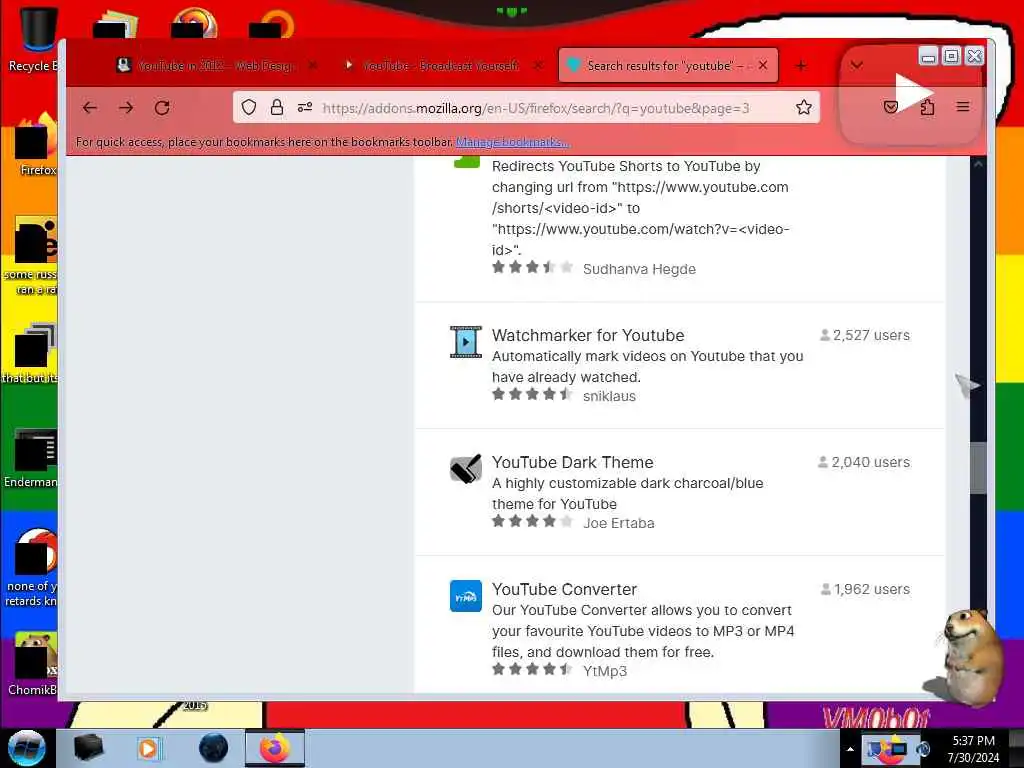Close the YouTube Broadcast Yourself tab

537,65
